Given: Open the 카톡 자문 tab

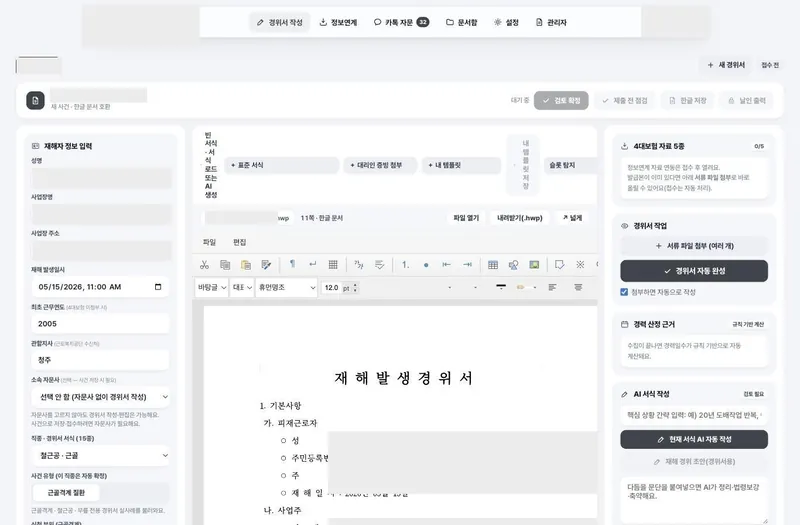Looking at the screenshot, I should pyautogui.click(x=401, y=22).
